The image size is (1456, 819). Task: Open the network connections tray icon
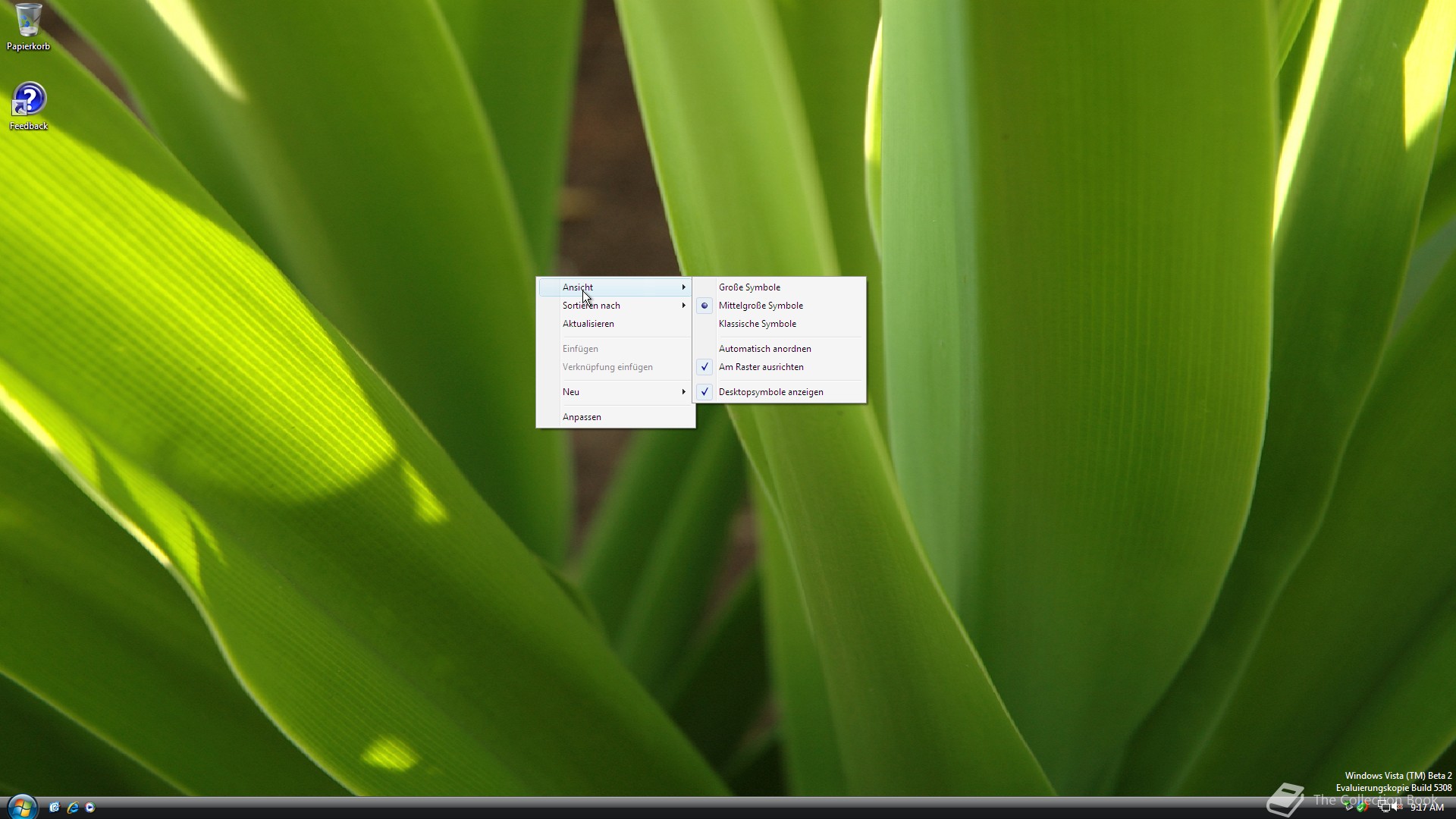1384,806
